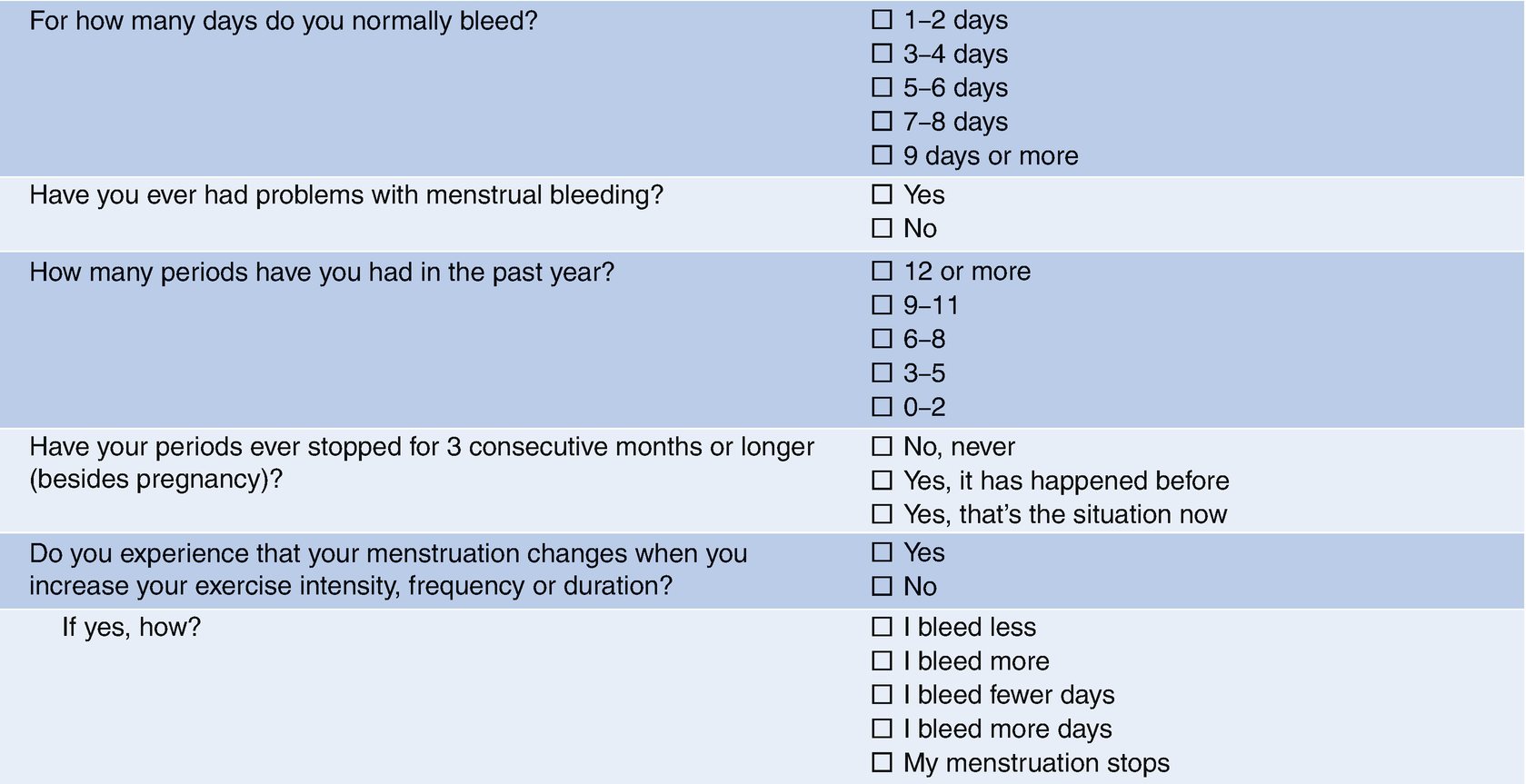Check 'Yes' for menstruation changes with exercise
The height and width of the screenshot is (784, 1526).
(882, 551)
